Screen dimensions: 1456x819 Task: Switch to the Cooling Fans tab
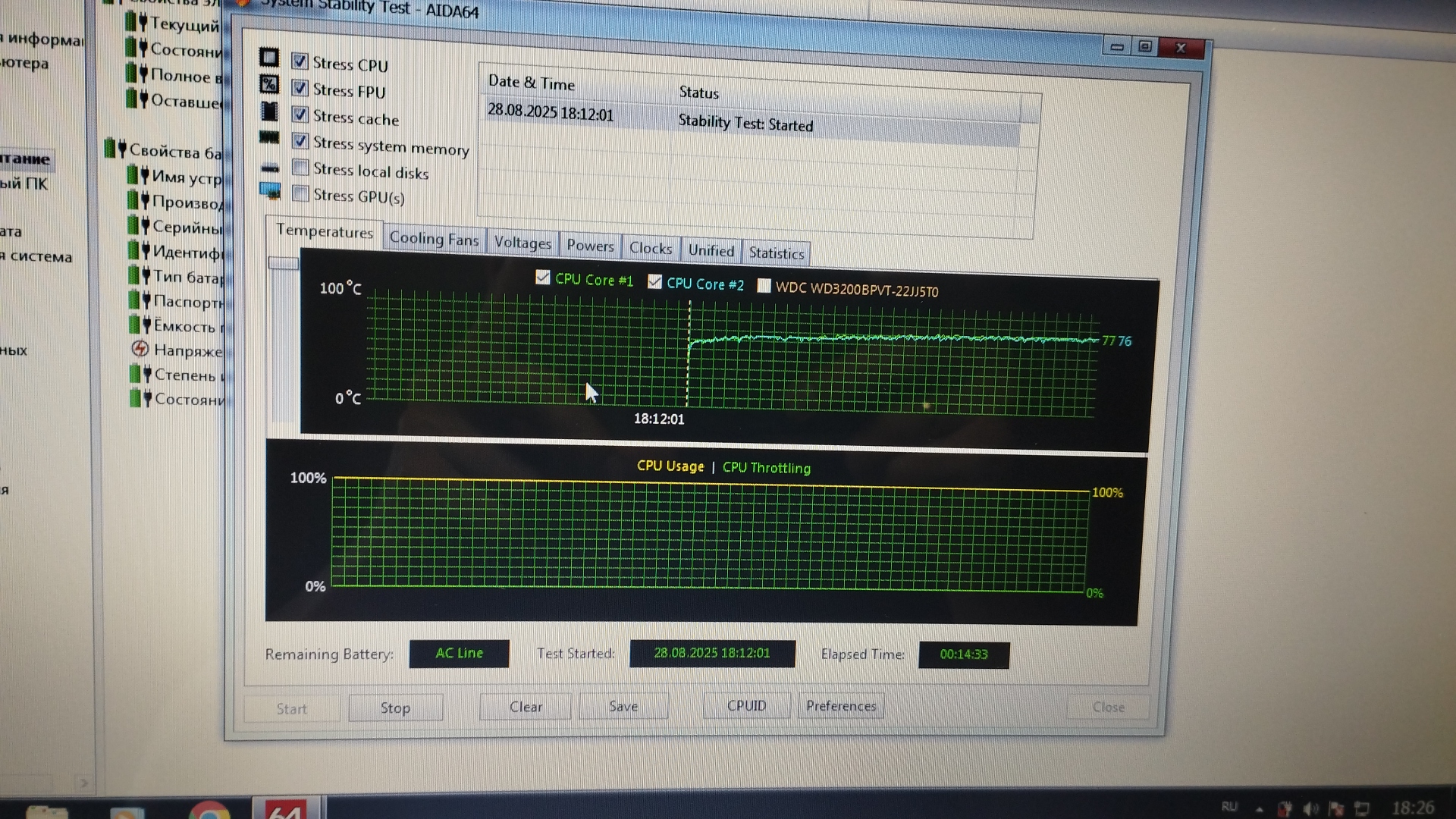pyautogui.click(x=434, y=239)
